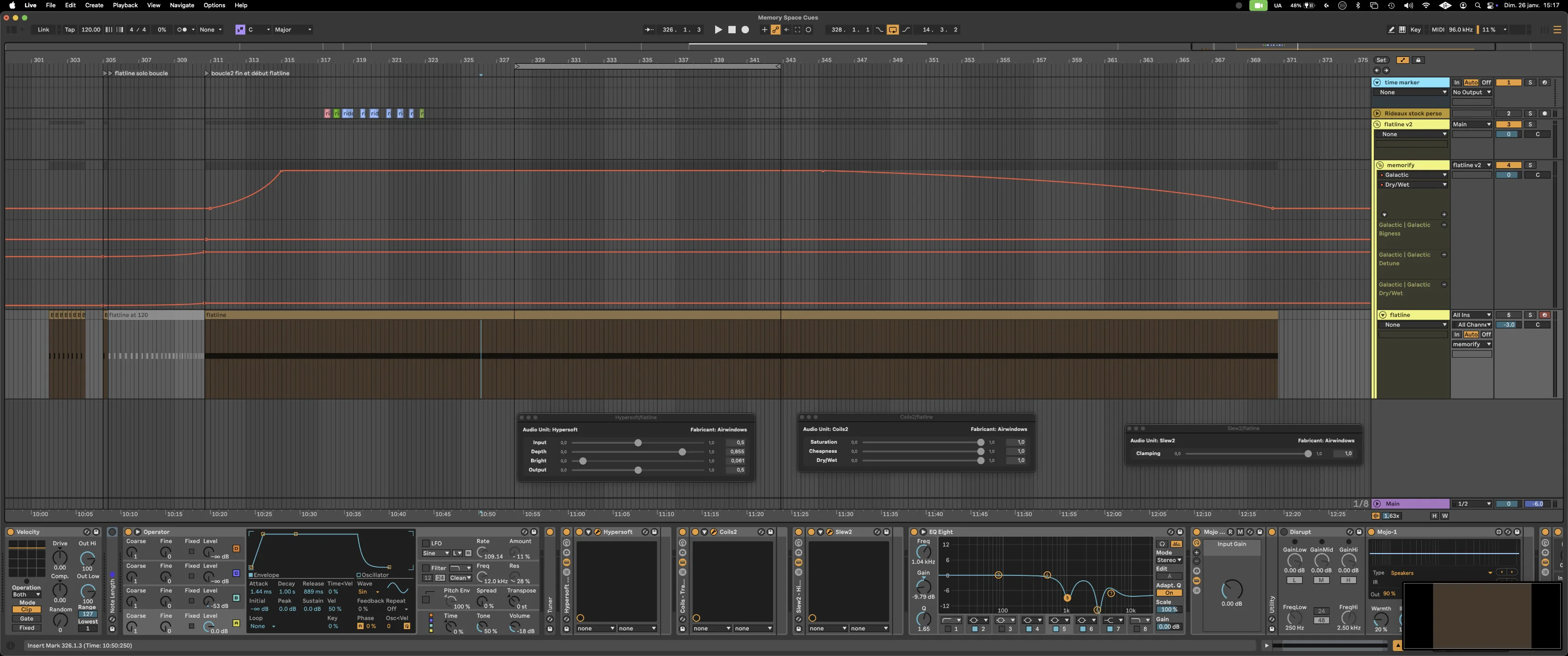Click the automation Lock envelopes icon

click(1418, 60)
